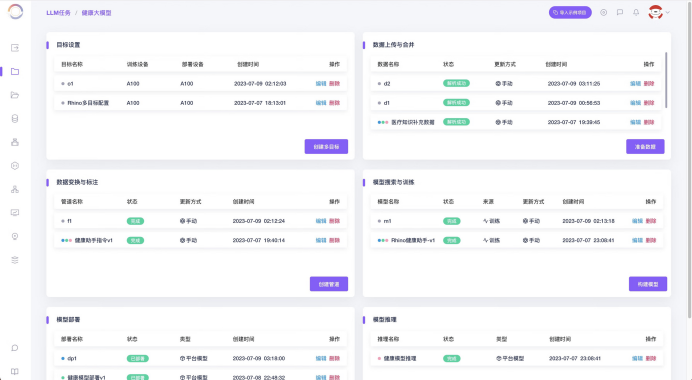Viewport: 692px width, 380px height.
Task: Select the active closed-folder sidebar icon
Action: pyautogui.click(x=15, y=71)
